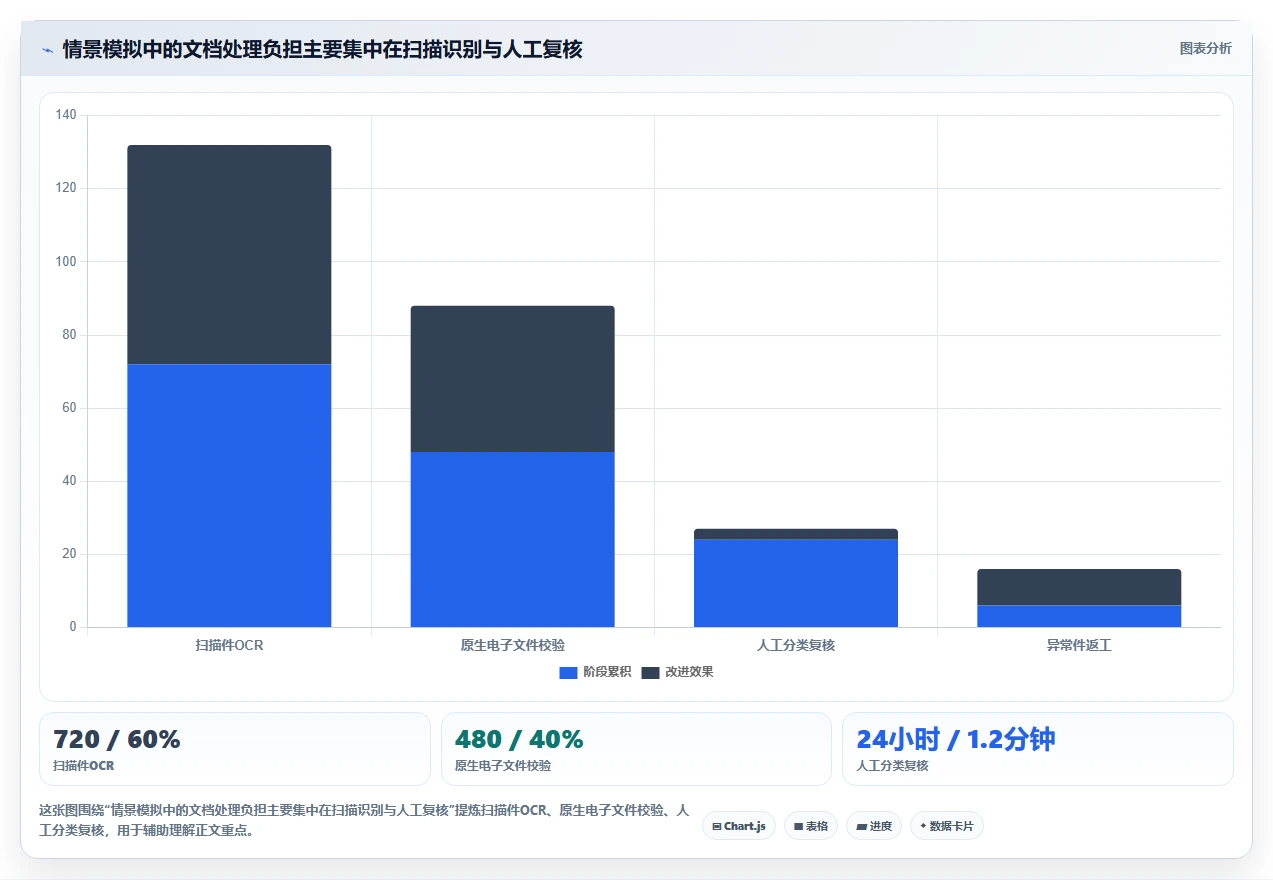Click the blue 阶段累积 legend color swatch
Image resolution: width=1273 pixels, height=880 pixels.
click(x=568, y=672)
